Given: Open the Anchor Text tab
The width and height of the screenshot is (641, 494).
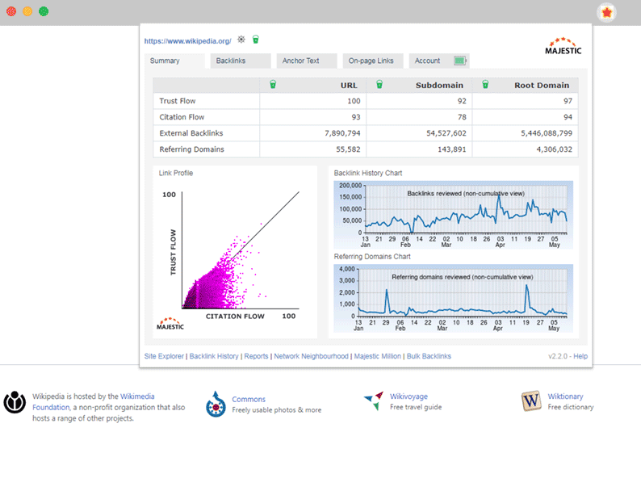Looking at the screenshot, I should pos(307,61).
